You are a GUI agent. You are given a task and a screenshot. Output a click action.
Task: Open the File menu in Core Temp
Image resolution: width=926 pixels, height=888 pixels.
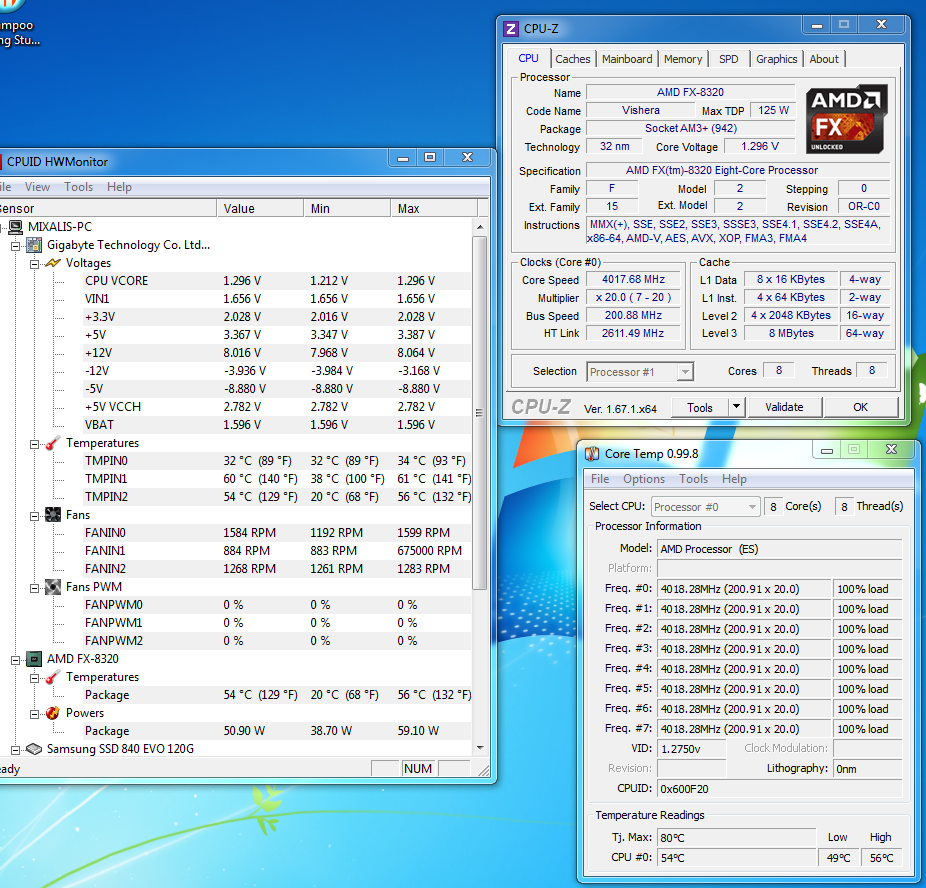(x=600, y=479)
